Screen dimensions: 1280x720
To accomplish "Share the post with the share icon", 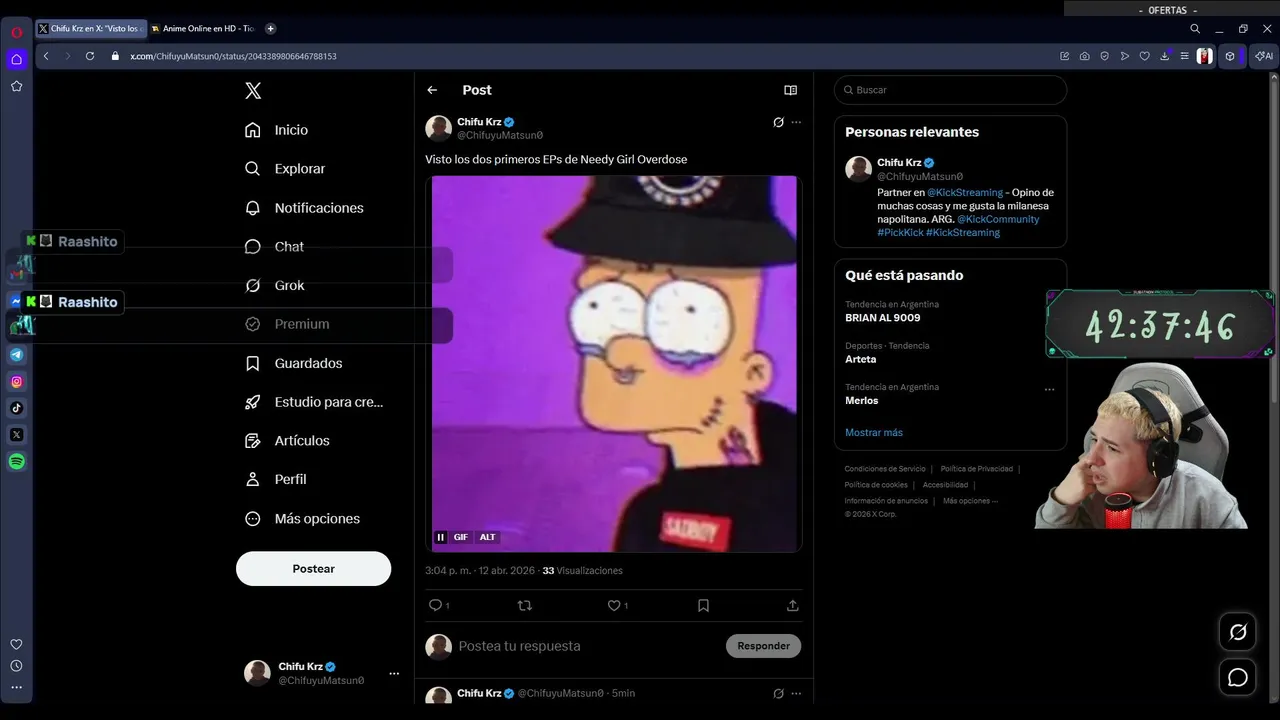I will [792, 605].
